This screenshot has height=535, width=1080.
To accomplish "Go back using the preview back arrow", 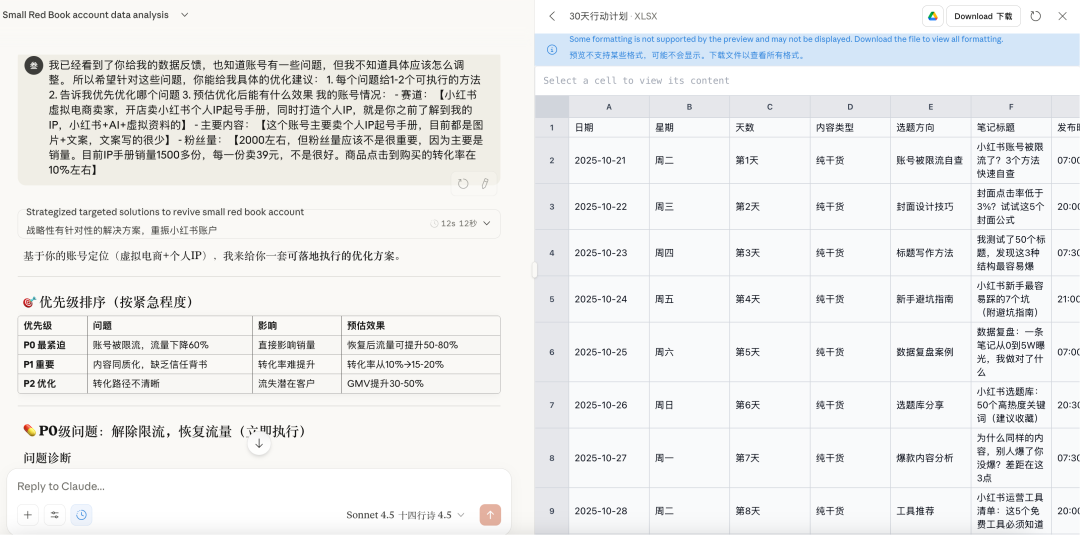I will 552,16.
